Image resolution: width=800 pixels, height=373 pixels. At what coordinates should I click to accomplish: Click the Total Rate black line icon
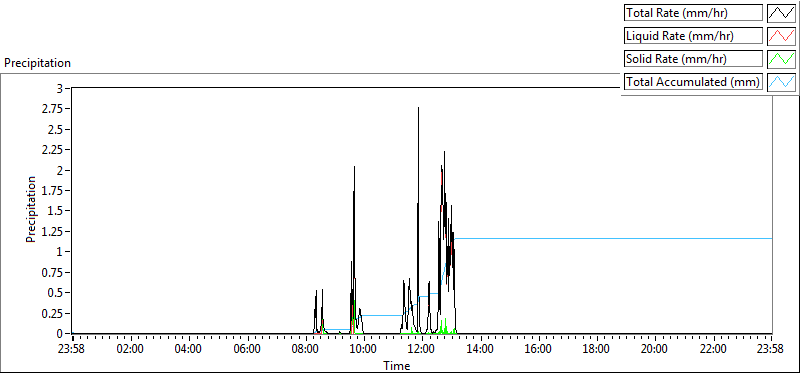[781, 13]
